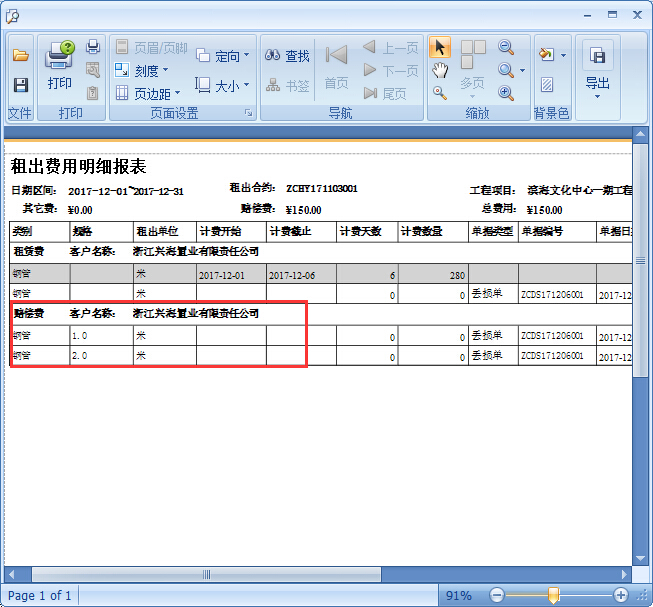The width and height of the screenshot is (653, 607).
Task: Open the Margins dropdown
Action: click(x=148, y=94)
